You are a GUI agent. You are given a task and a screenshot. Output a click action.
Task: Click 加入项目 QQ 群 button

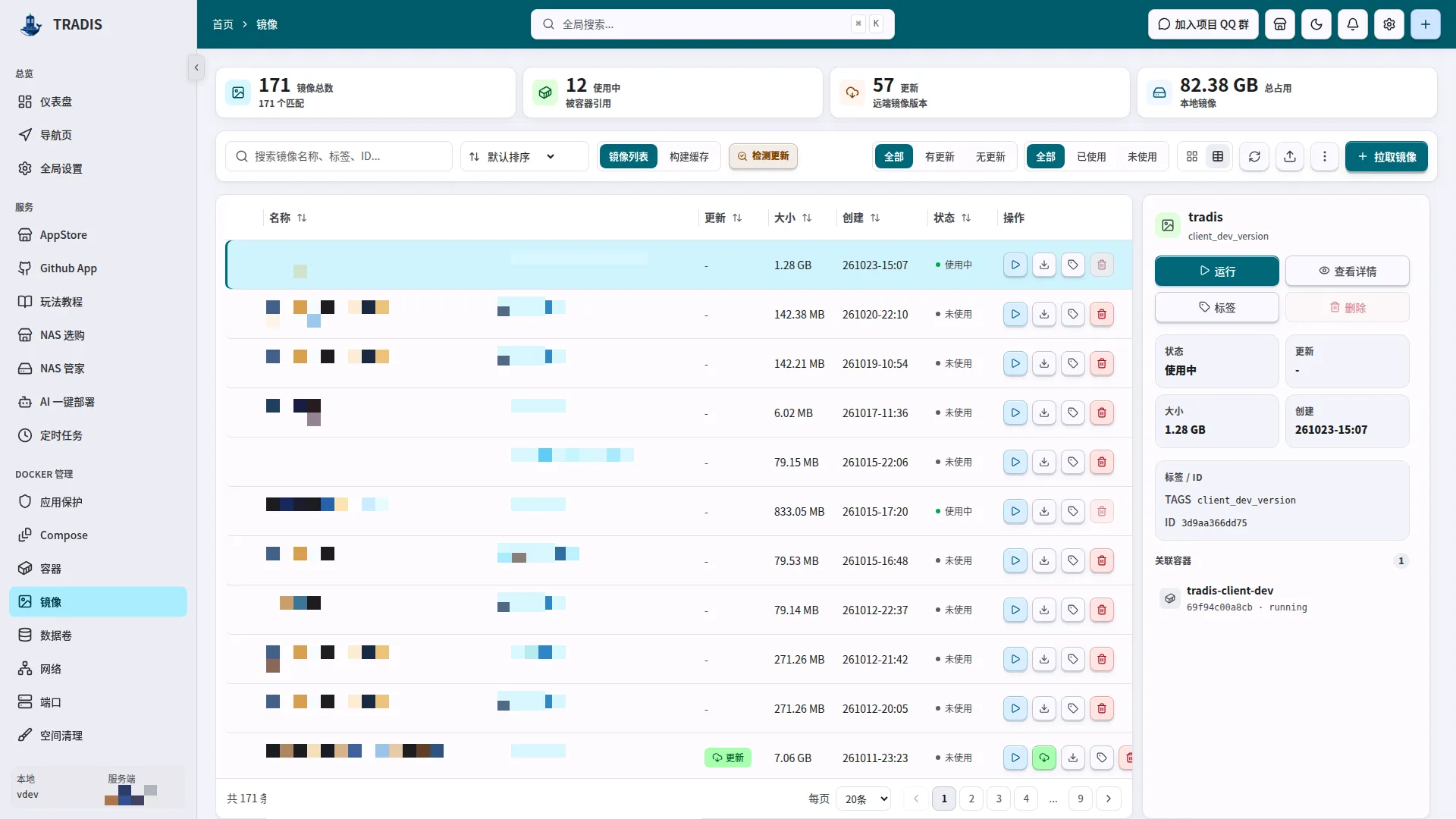pos(1203,24)
